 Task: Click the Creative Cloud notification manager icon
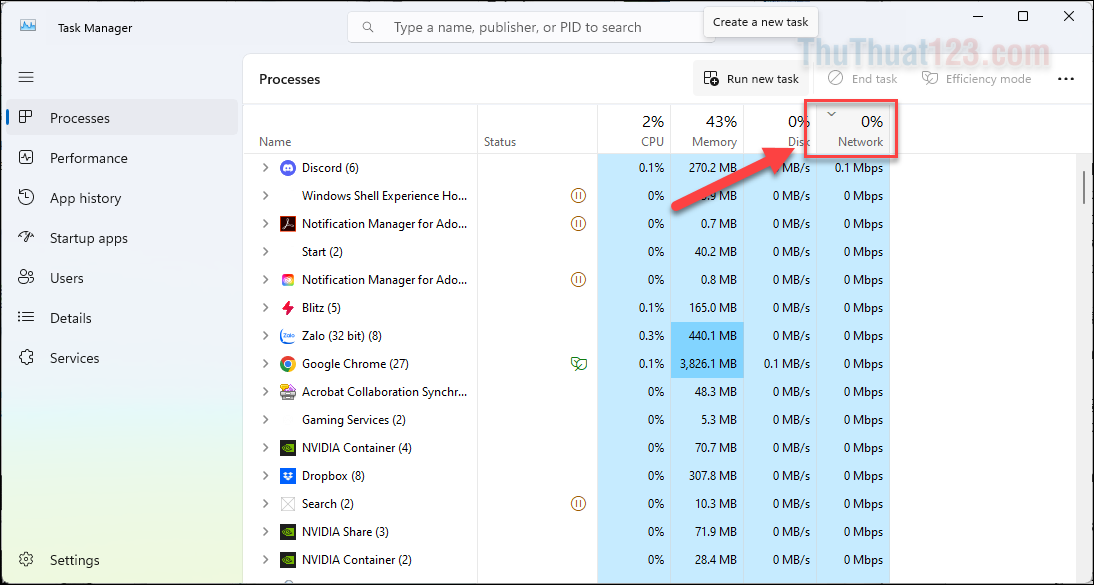(287, 280)
